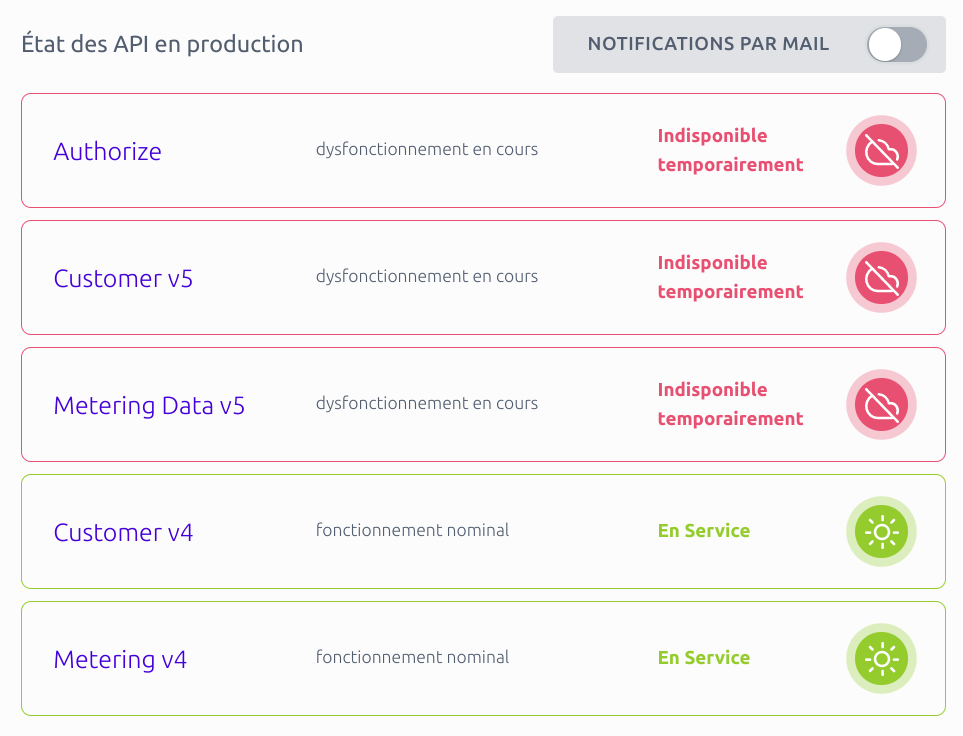Open the Authorize API details

coord(107,151)
